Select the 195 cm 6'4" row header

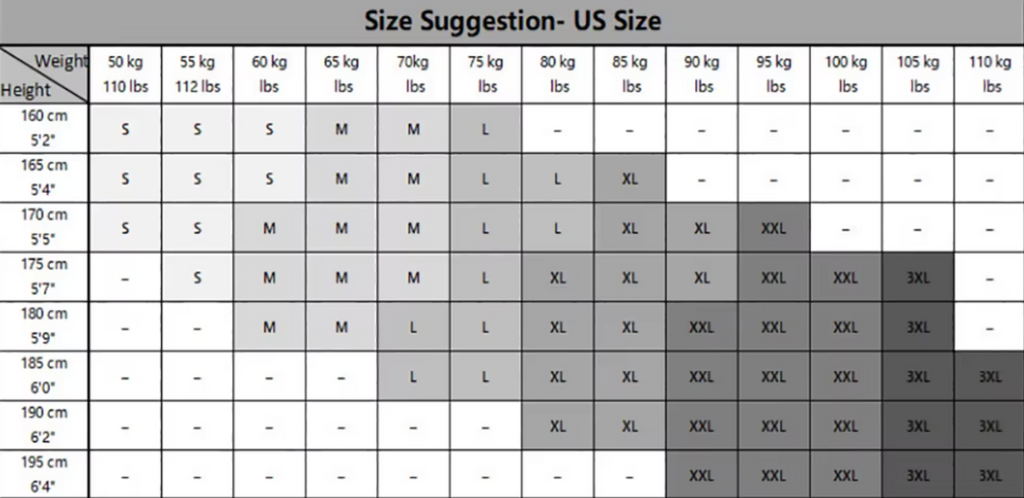(x=44, y=475)
